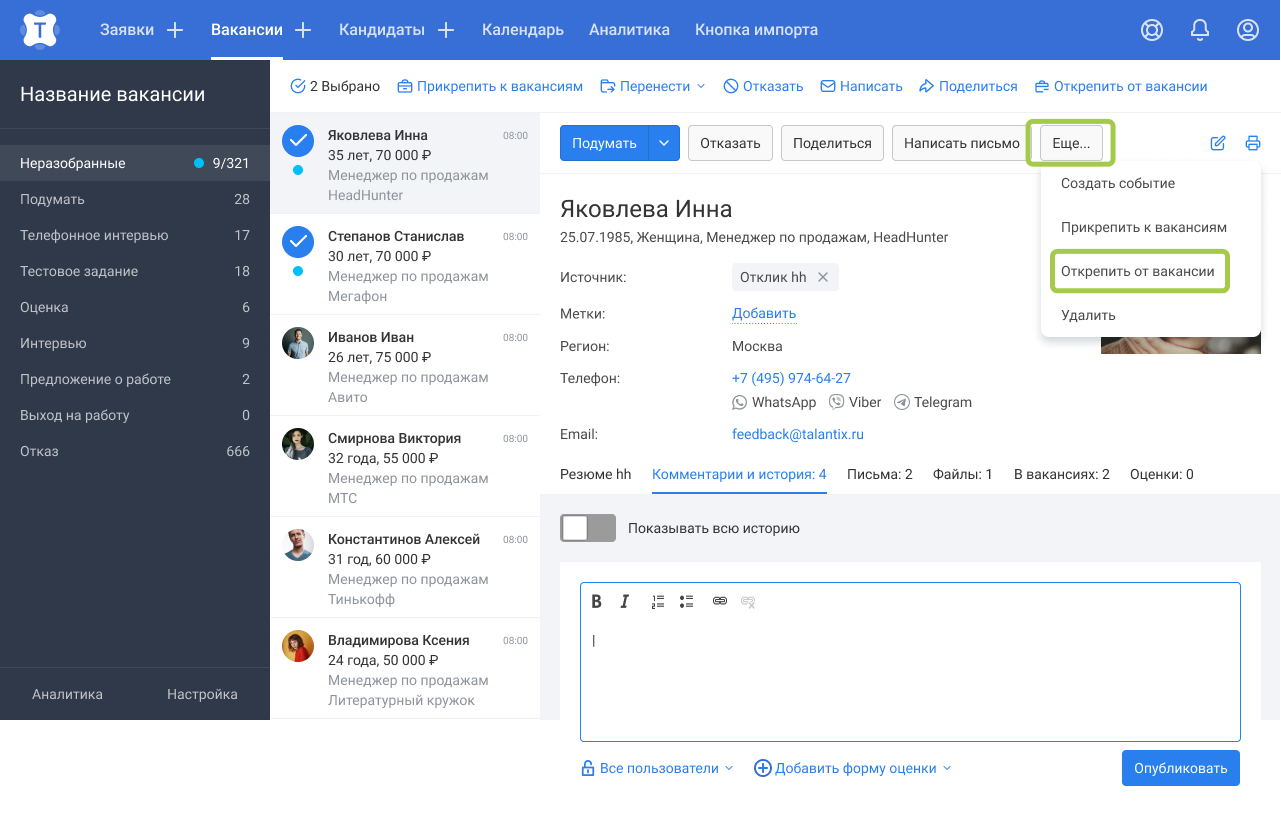Click Поделиться button in candidate card
1281x826 pixels.
(832, 143)
